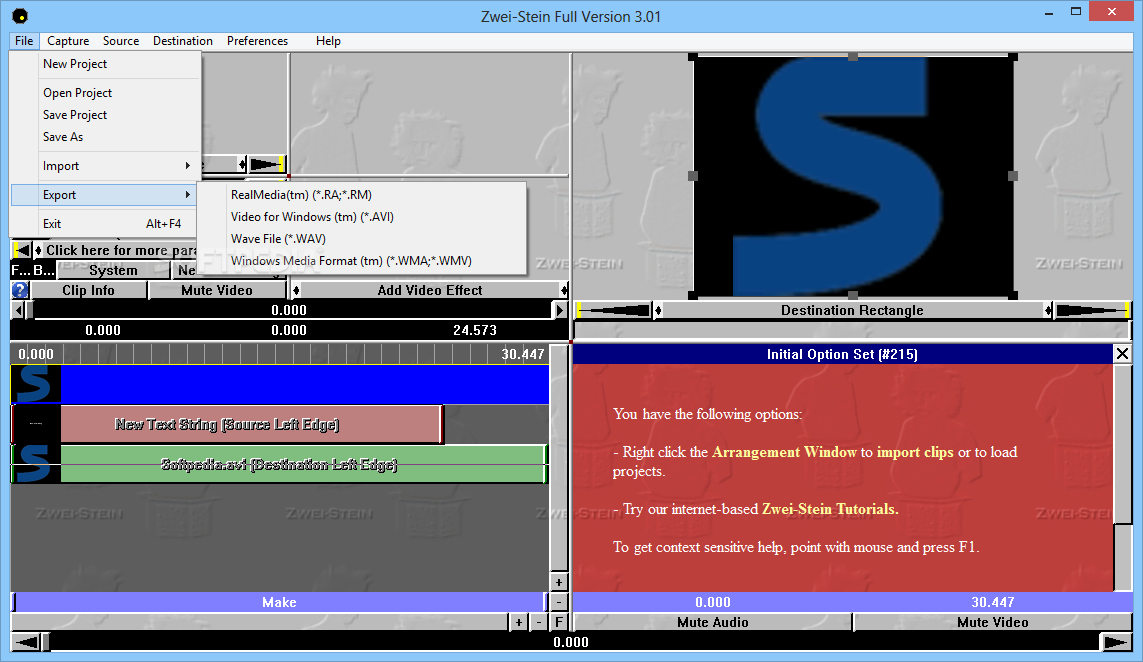Click the blue question mark help icon
Image resolution: width=1143 pixels, height=662 pixels.
pyautogui.click(x=20, y=290)
